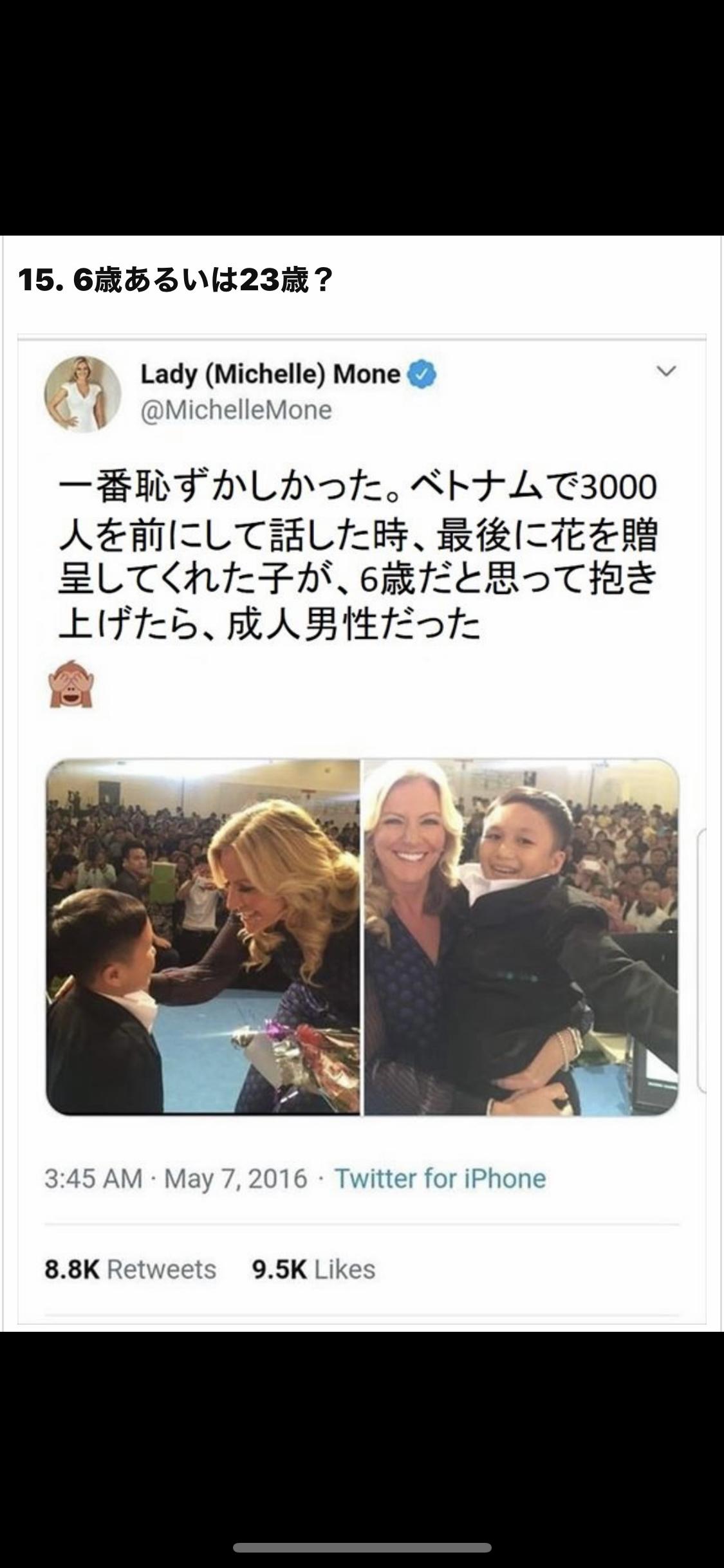
Task: Open the May 7, 2016 date
Action: (236, 1178)
